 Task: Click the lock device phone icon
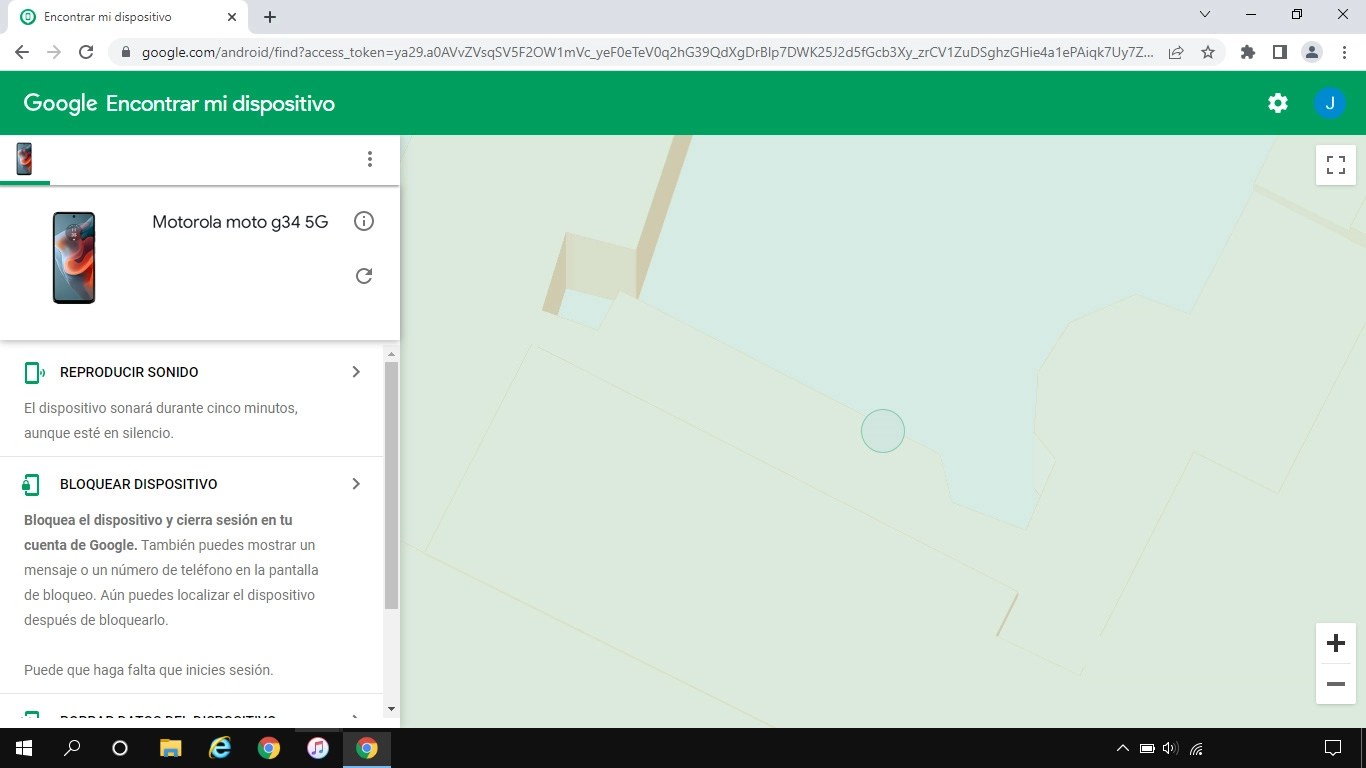pos(31,485)
